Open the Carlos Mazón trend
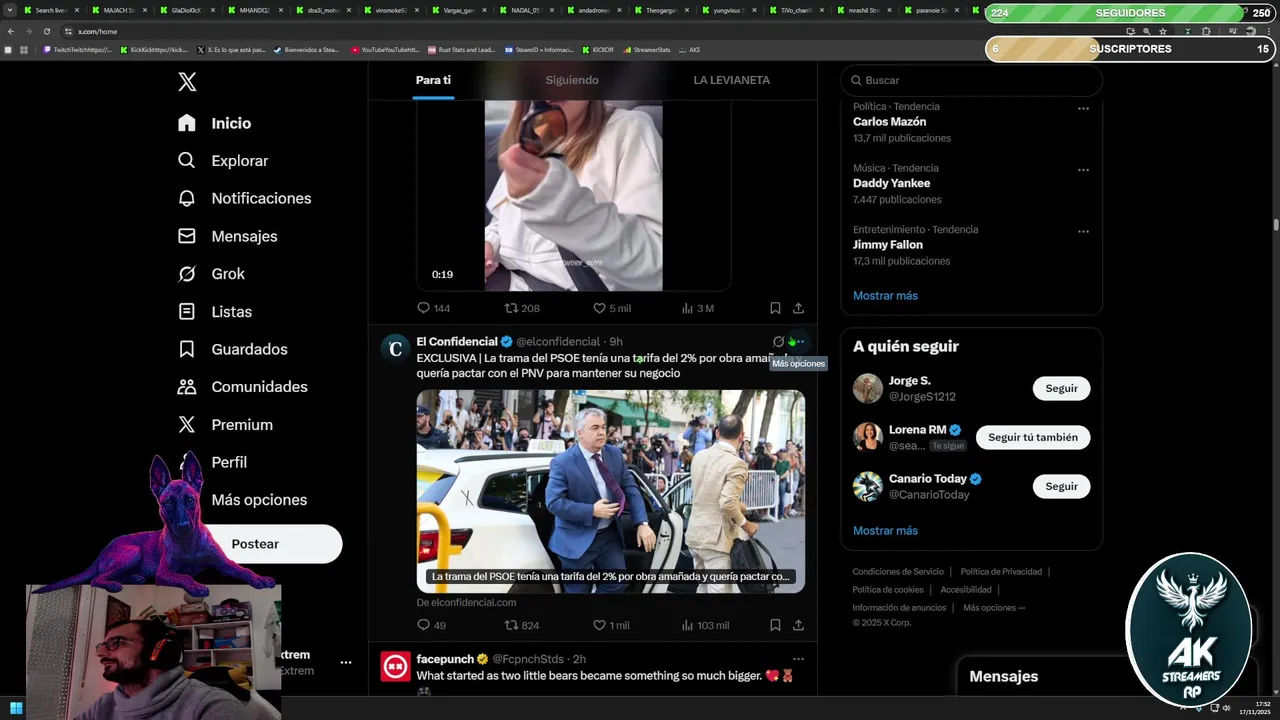 (x=889, y=122)
